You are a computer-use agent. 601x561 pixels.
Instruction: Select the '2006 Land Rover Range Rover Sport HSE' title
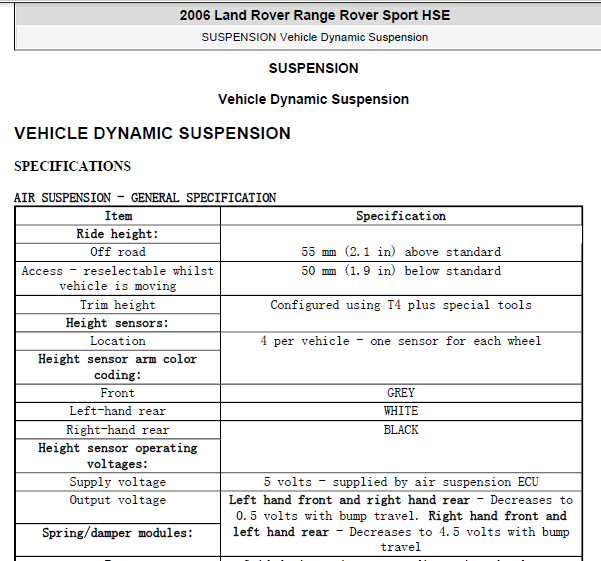(x=315, y=15)
